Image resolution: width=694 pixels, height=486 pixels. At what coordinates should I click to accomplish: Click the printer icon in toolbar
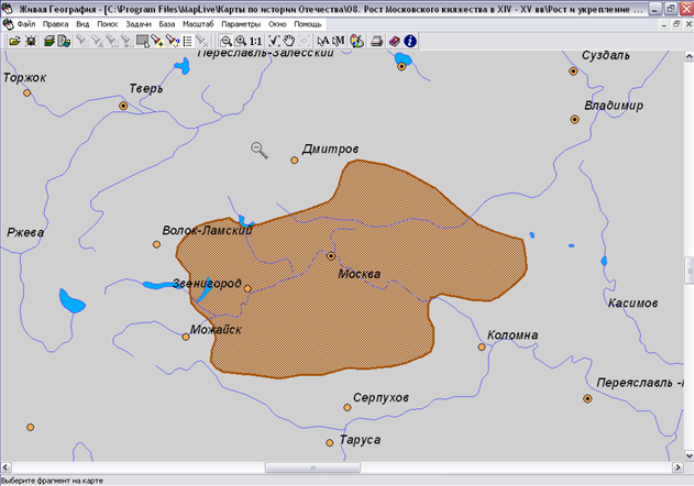click(x=376, y=41)
